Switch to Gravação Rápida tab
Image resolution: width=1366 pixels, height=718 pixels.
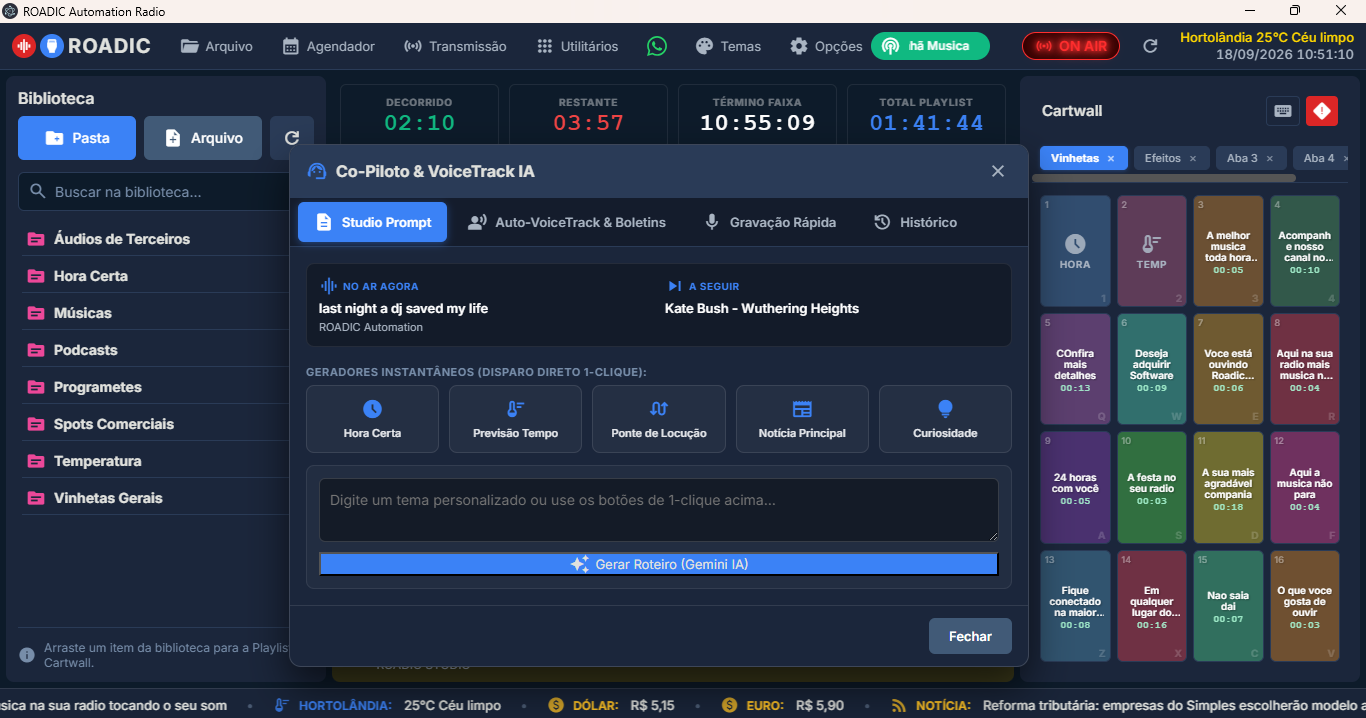pos(770,222)
